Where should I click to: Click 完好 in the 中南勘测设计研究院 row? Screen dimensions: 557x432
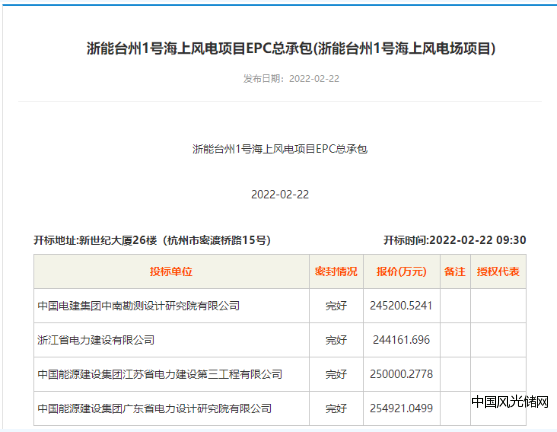pos(336,306)
